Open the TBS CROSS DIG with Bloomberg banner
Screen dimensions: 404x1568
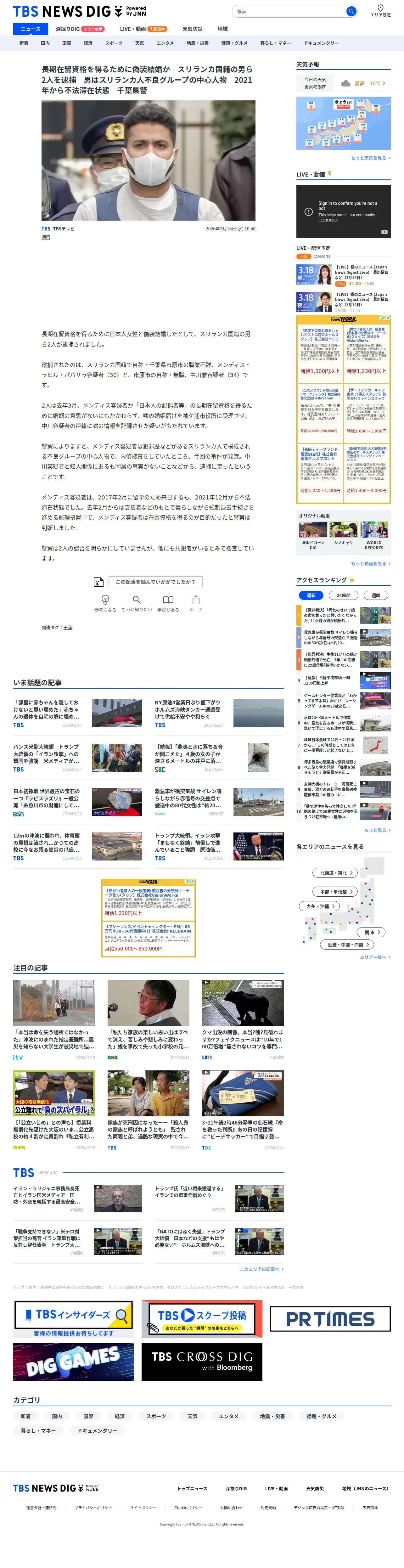[x=202, y=1362]
